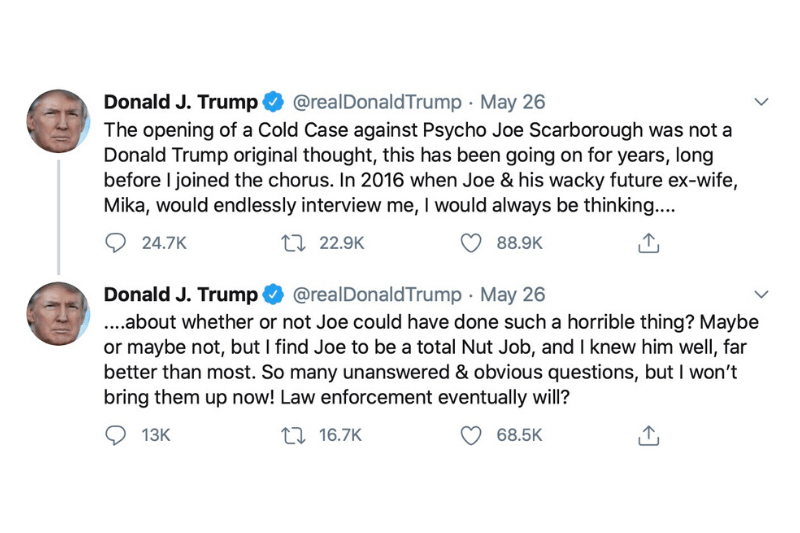Open the profile picture on first tweet

click(x=59, y=122)
